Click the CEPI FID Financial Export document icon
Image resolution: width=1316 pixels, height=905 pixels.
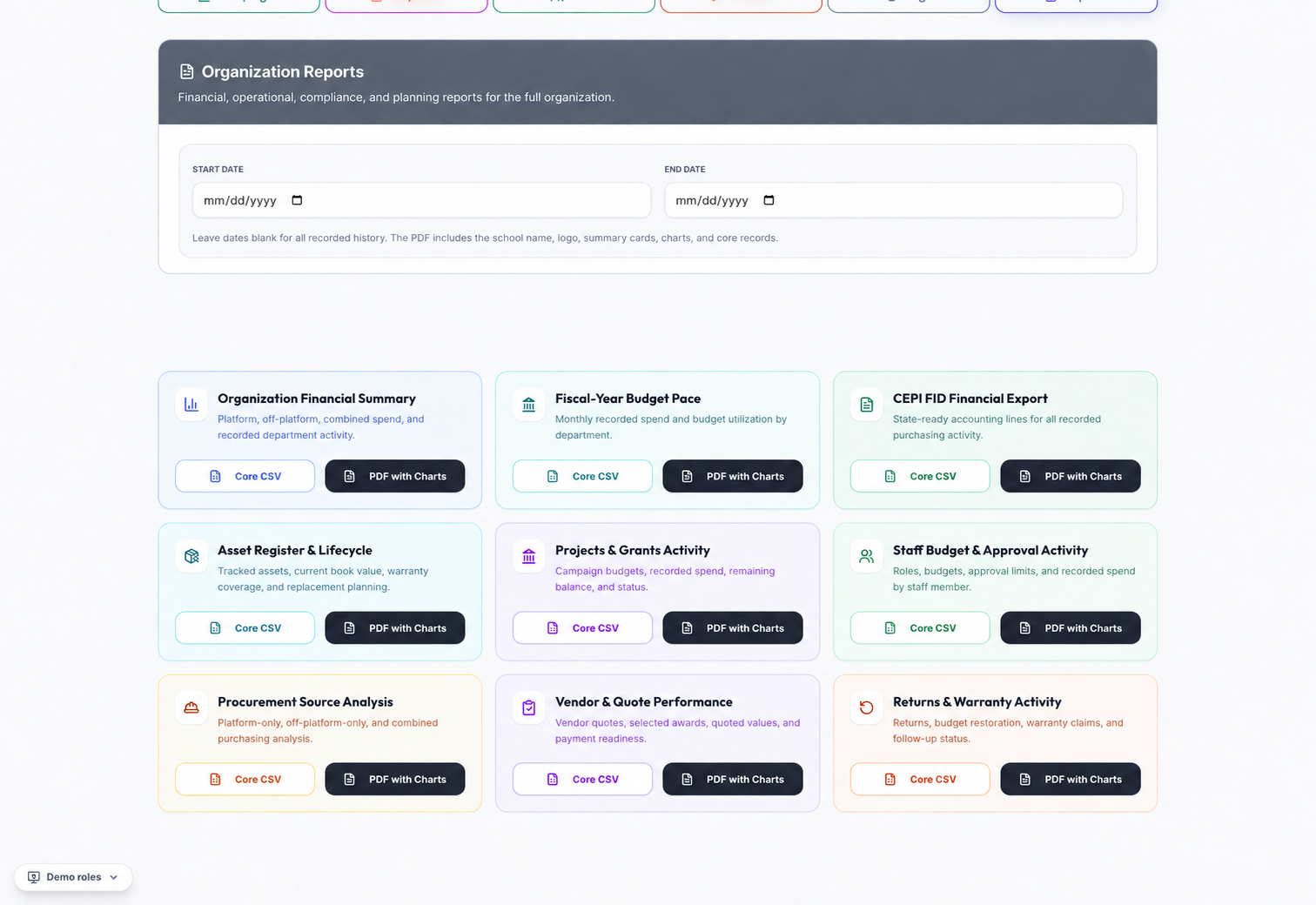point(867,405)
